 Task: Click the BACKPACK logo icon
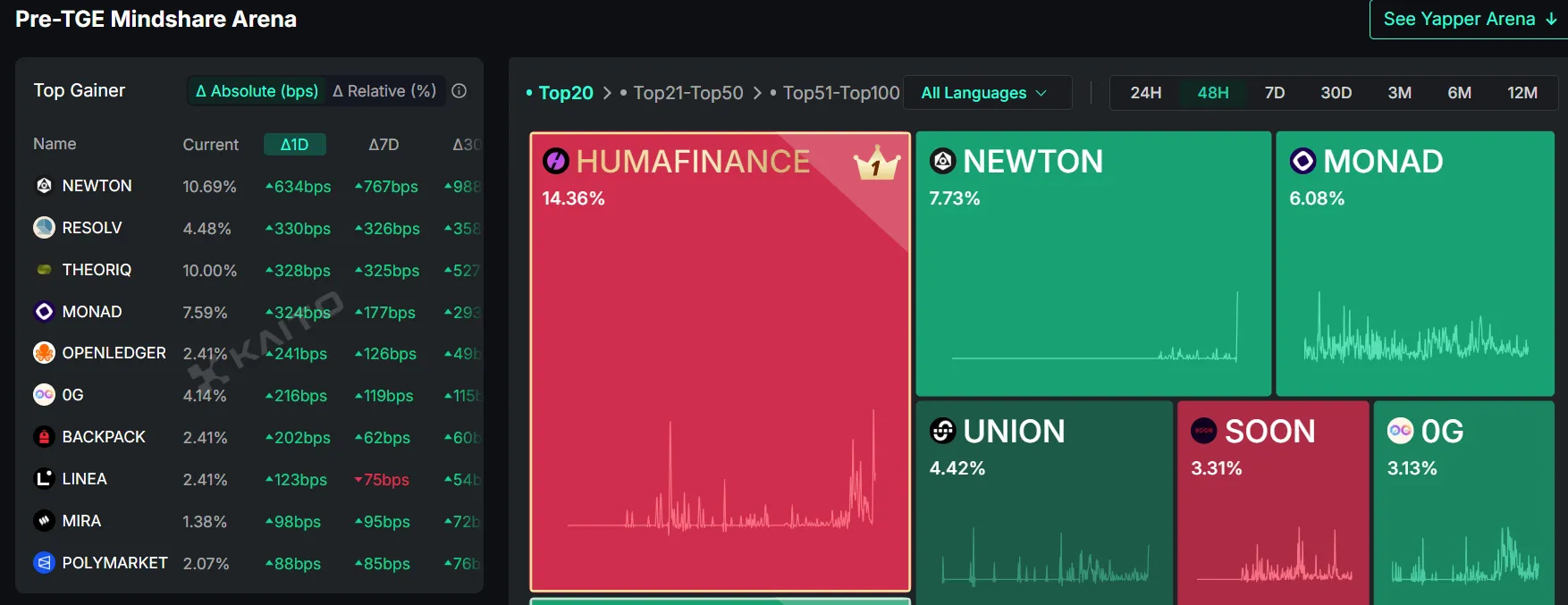pyautogui.click(x=44, y=436)
